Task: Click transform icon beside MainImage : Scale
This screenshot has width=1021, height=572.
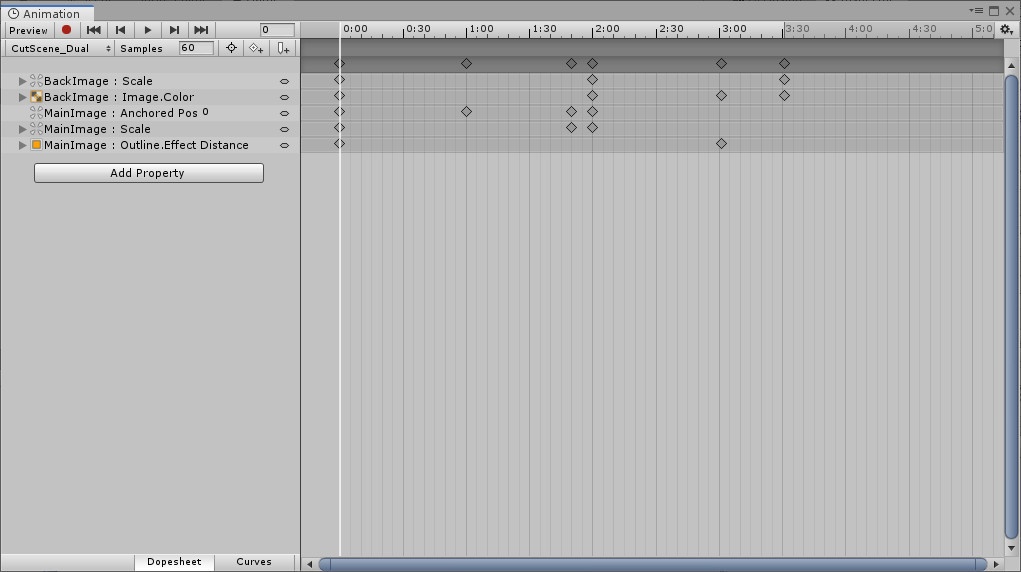Action: (36, 129)
